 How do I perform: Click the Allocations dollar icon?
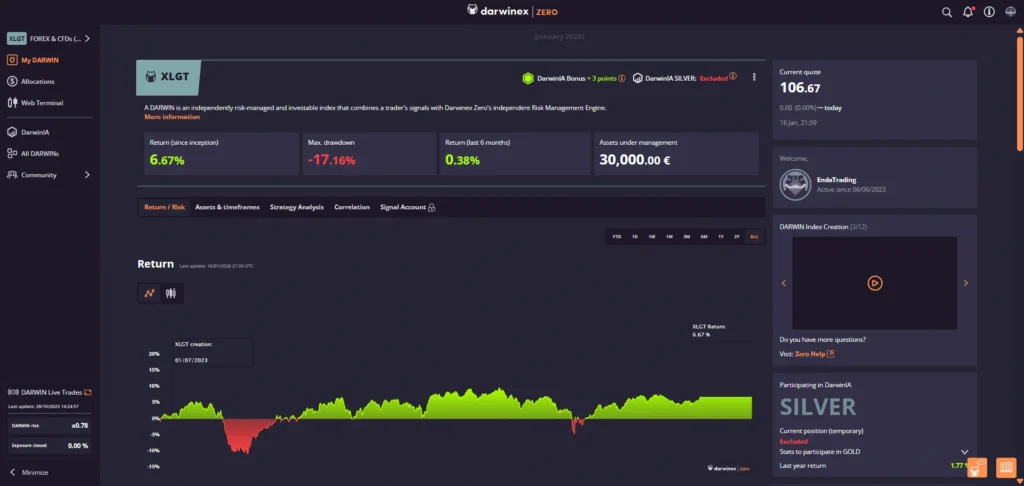click(12, 82)
